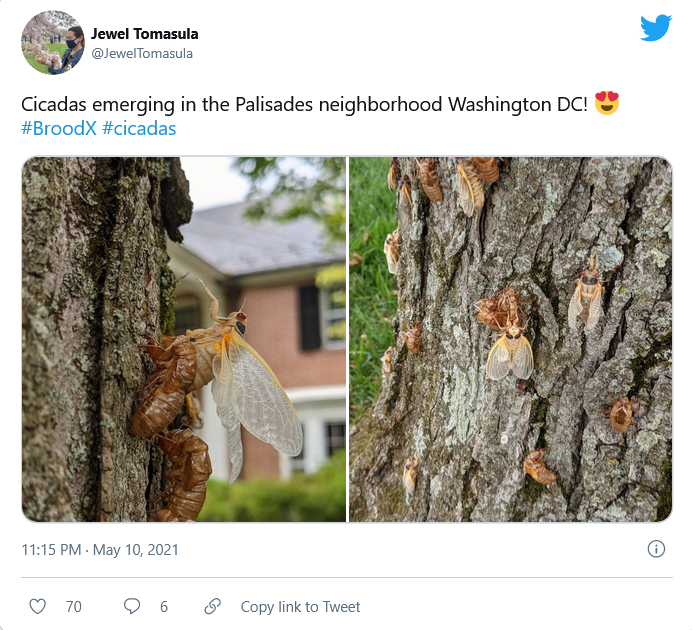The image size is (692, 630).
Task: Click the tweet text about Palisades
Action: click(x=305, y=105)
